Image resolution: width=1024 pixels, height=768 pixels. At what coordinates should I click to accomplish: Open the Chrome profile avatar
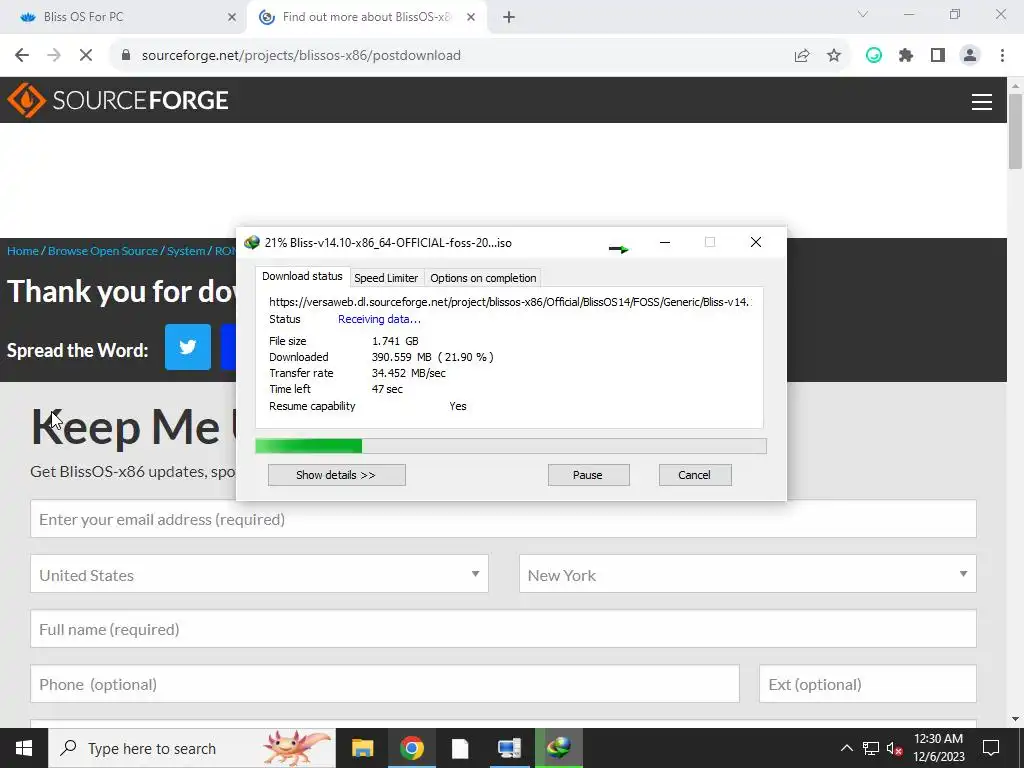(970, 55)
